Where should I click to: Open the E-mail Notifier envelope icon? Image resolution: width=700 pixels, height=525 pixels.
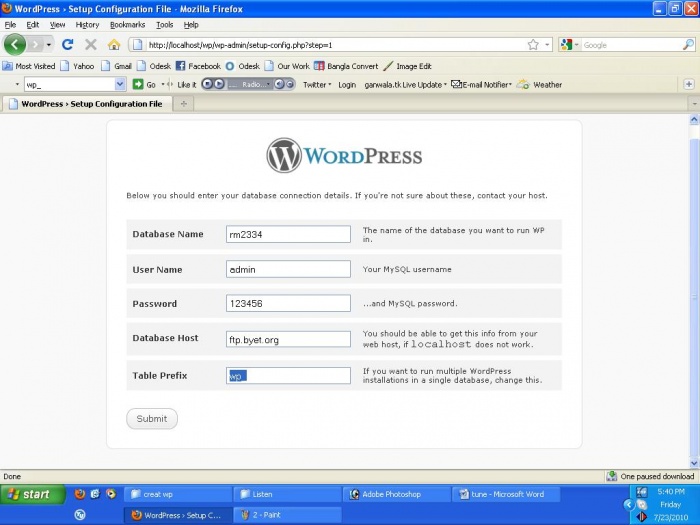click(x=456, y=84)
